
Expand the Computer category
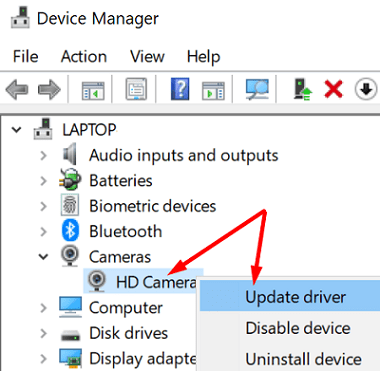click(43, 308)
